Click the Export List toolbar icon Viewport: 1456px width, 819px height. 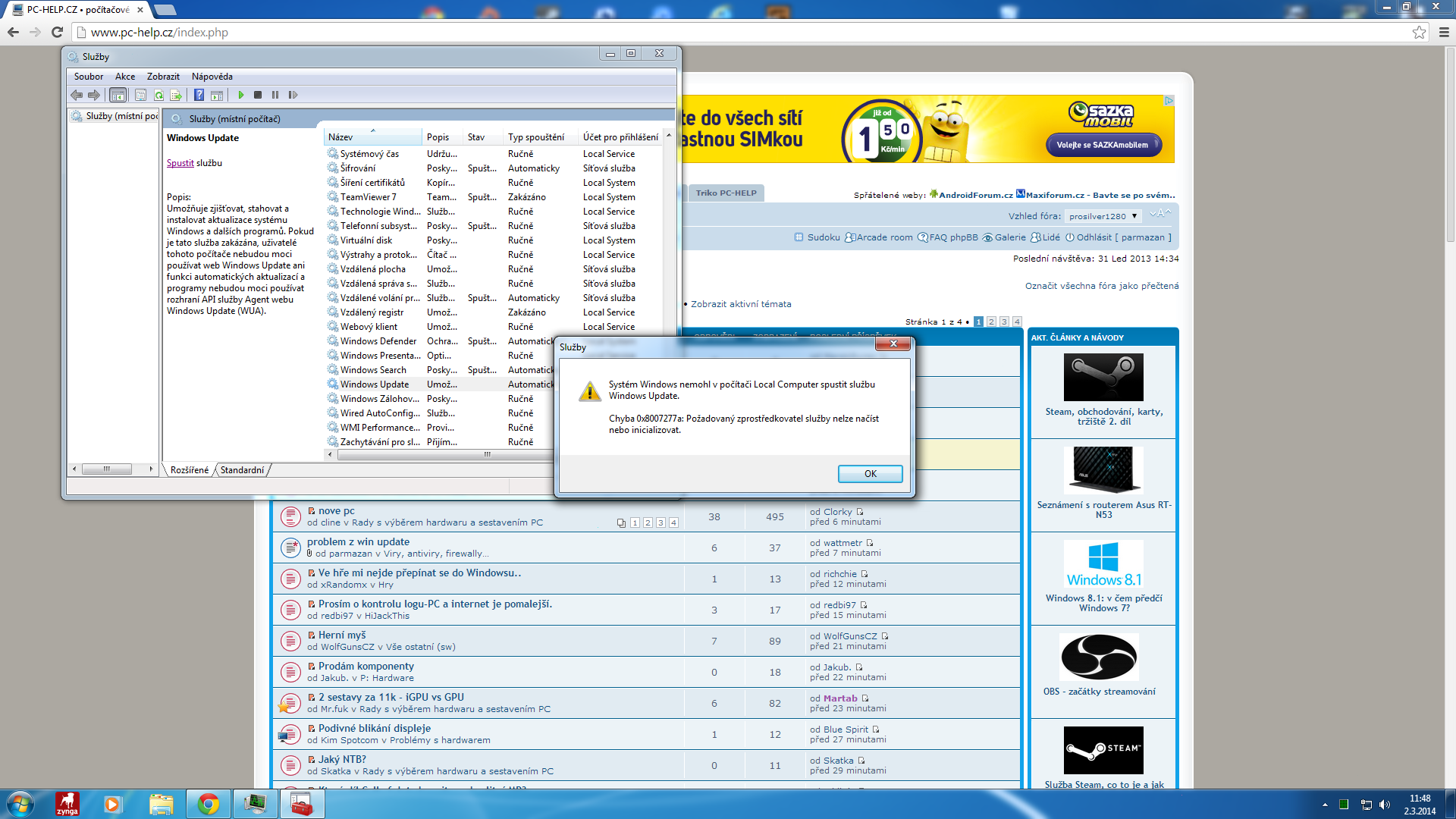coord(176,95)
